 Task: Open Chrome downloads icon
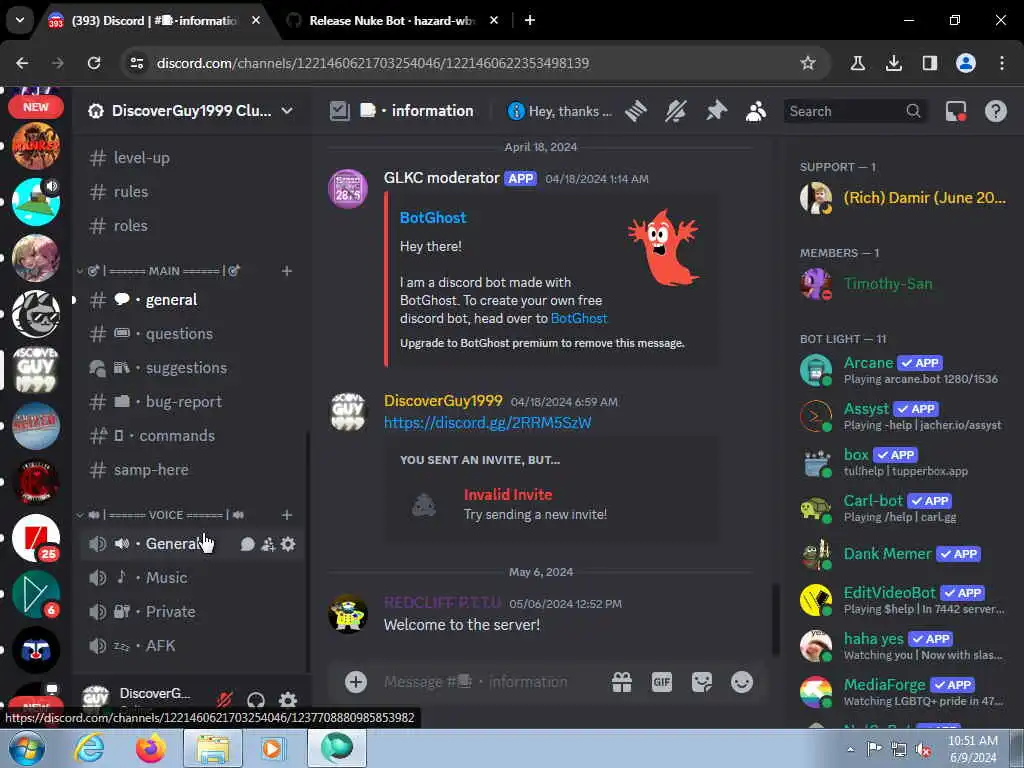(x=893, y=63)
